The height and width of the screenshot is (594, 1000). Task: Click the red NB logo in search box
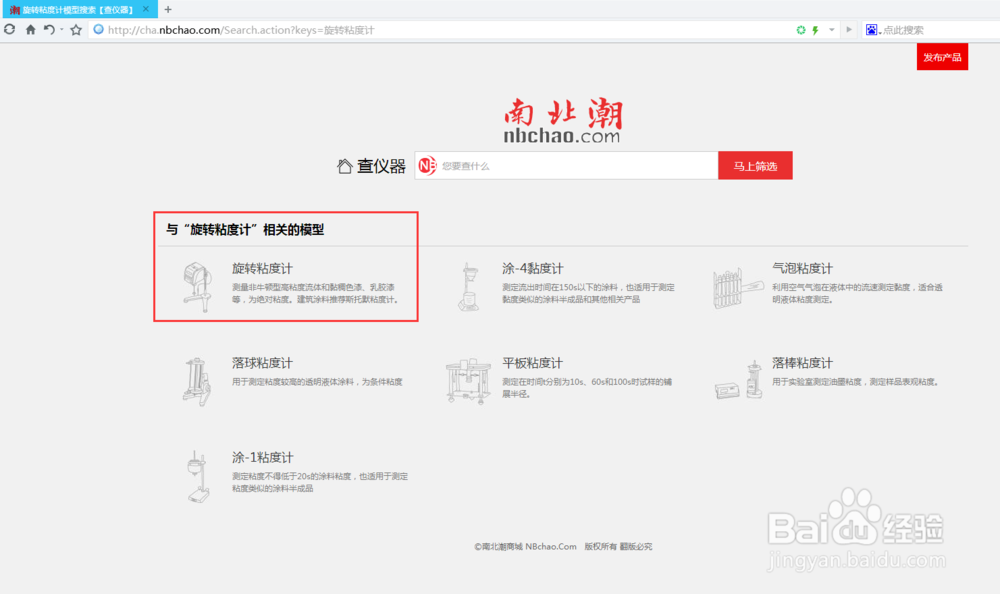pos(427,165)
